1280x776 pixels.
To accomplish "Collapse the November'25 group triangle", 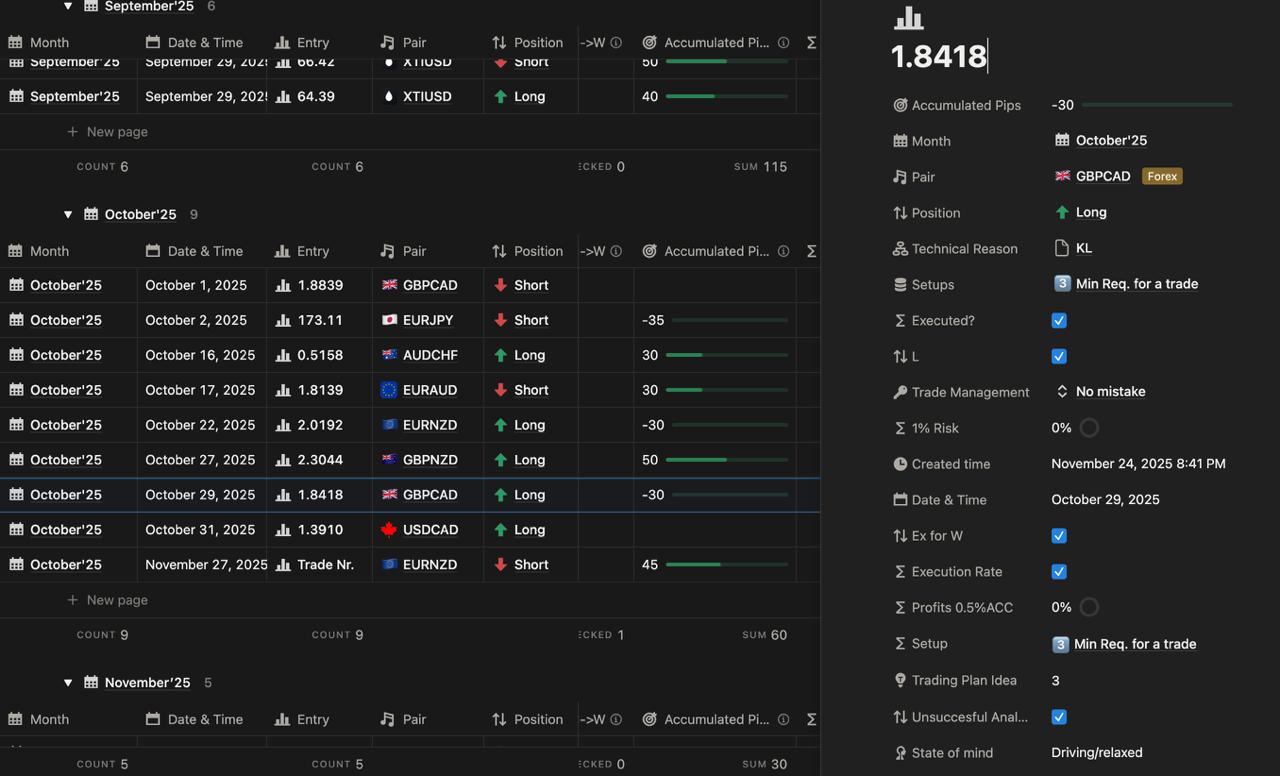I will tap(68, 683).
